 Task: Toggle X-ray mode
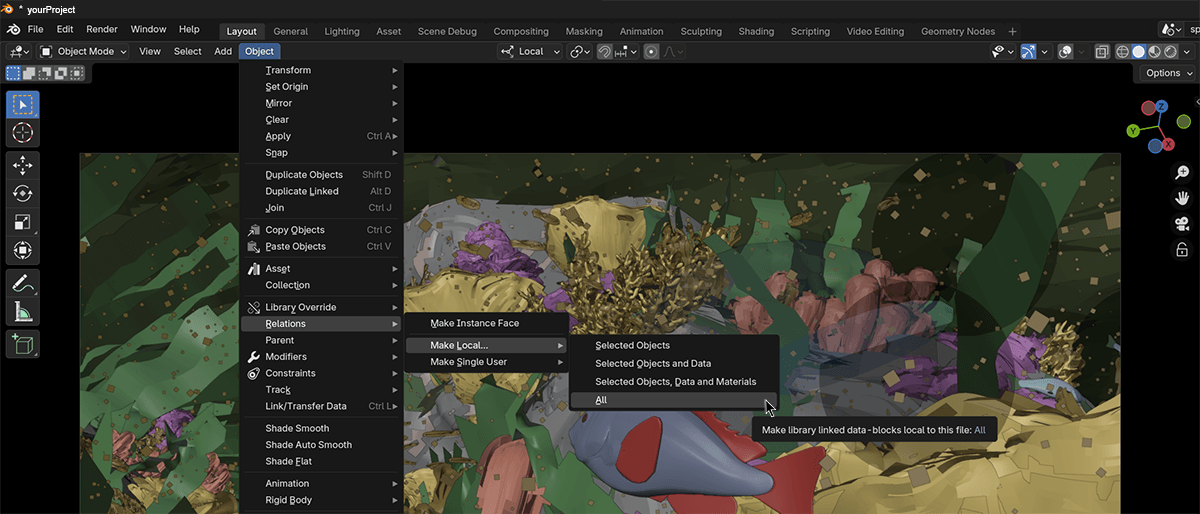[x=1102, y=51]
